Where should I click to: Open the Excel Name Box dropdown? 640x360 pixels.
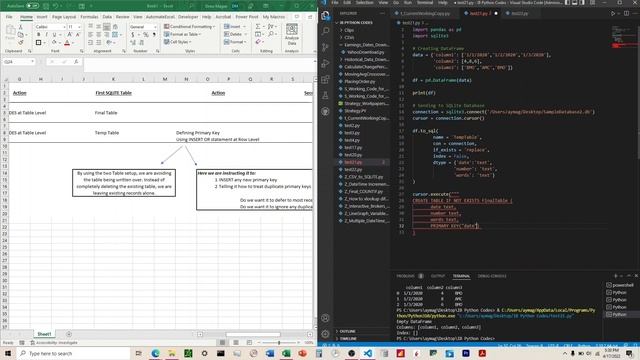click(32, 62)
